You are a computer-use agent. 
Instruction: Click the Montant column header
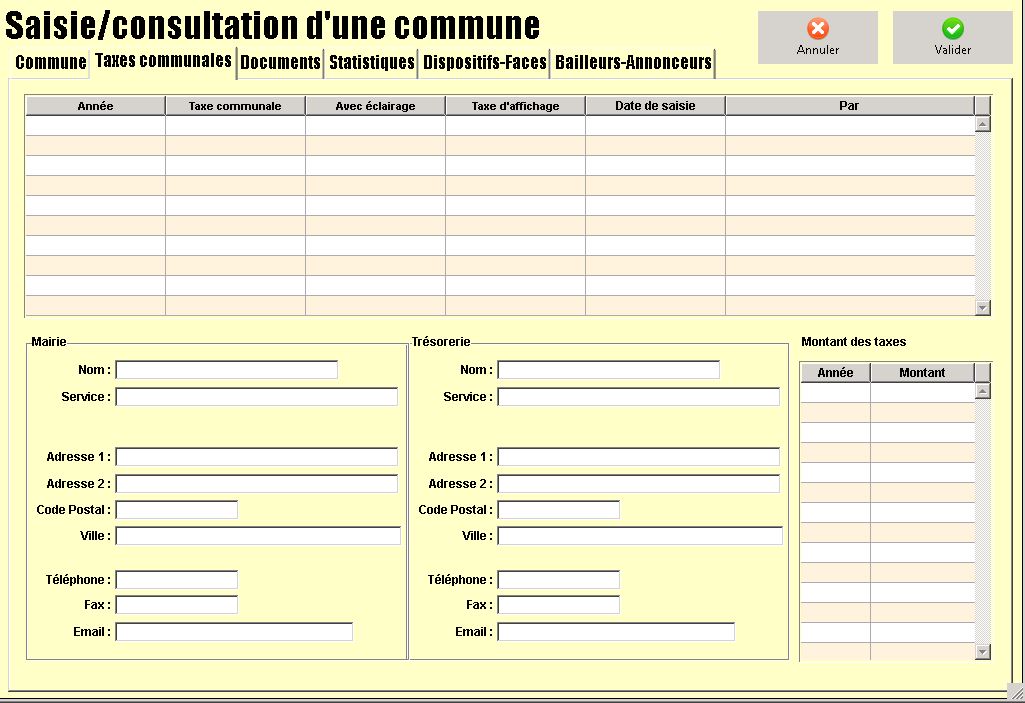922,373
